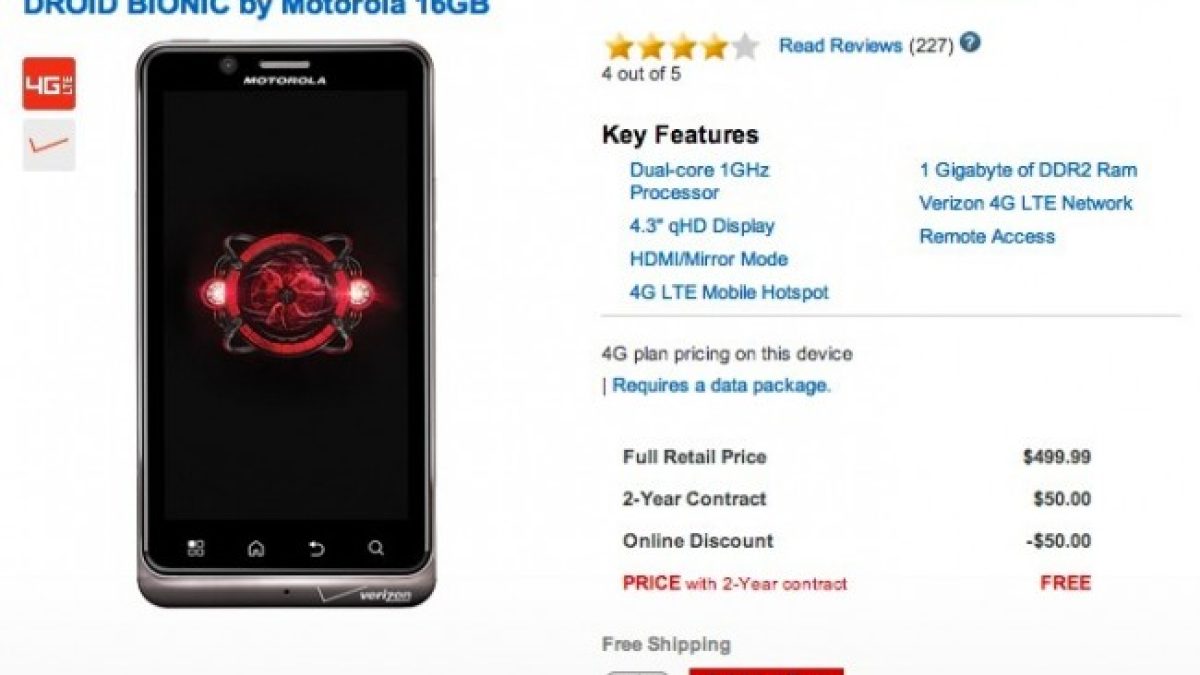Tap the phone's back arrow icon
1200x675 pixels.
(x=316, y=548)
